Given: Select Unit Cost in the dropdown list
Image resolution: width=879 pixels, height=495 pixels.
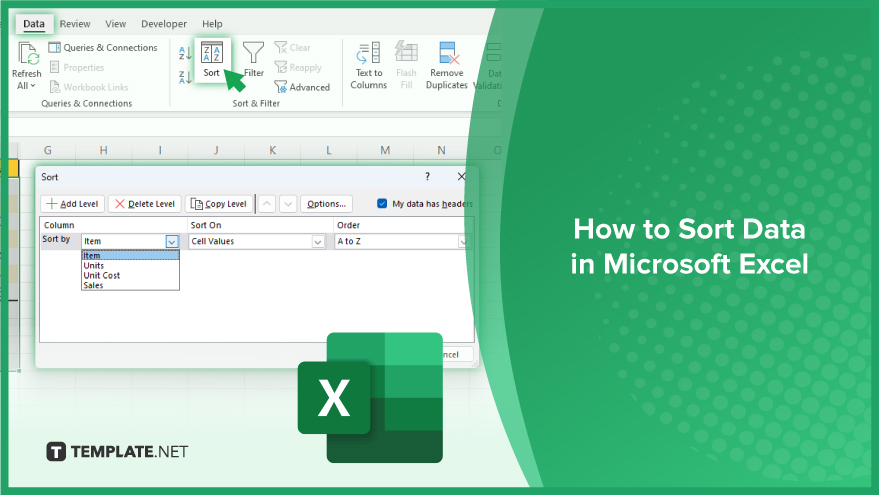Looking at the screenshot, I should (130, 275).
